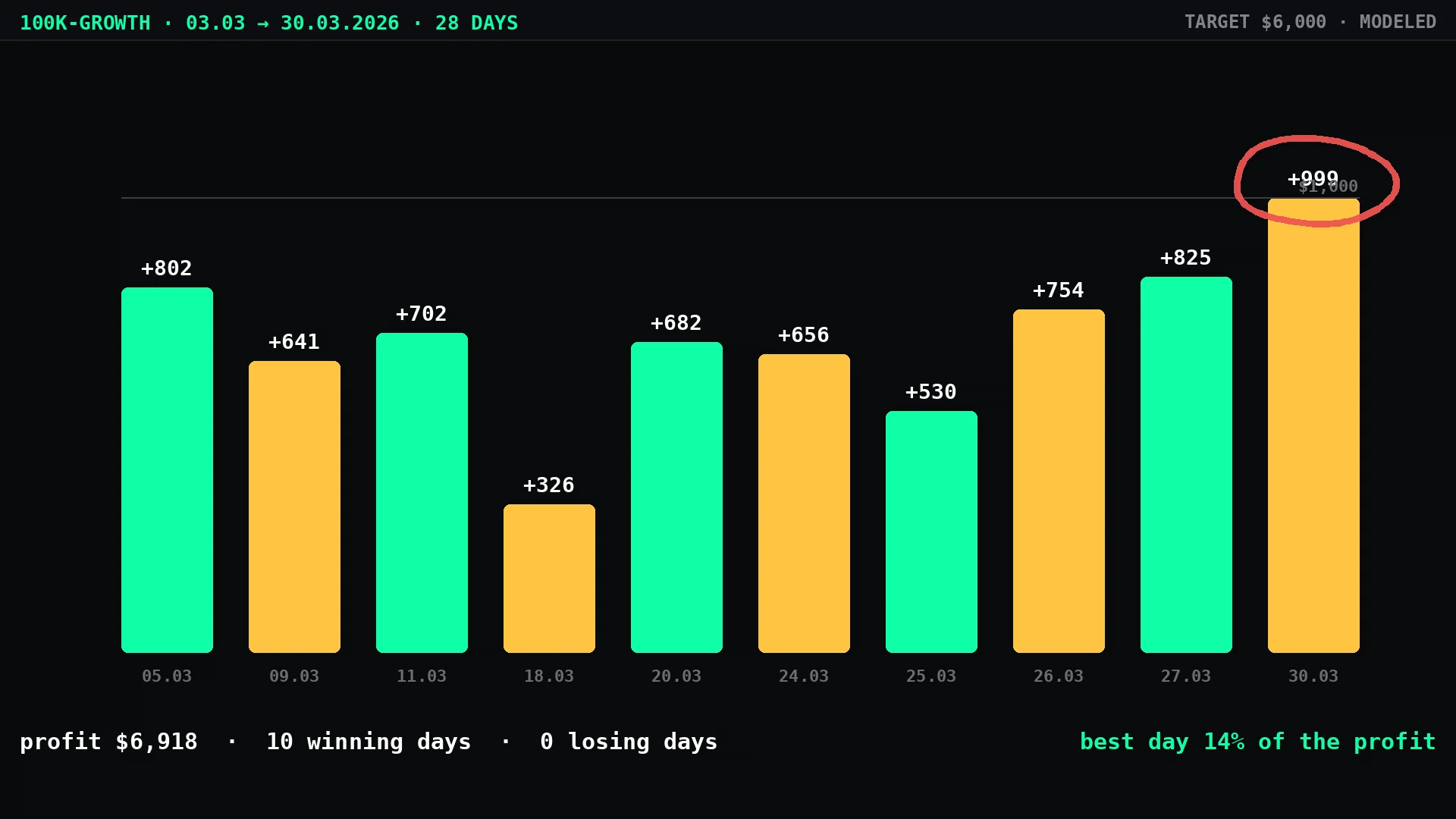
Task: Click the +999 value label
Action: pos(1313,180)
